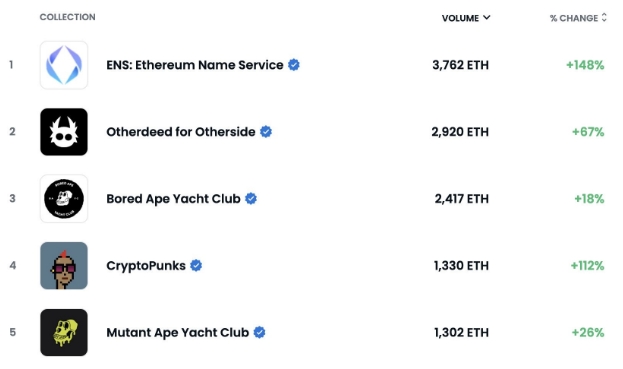Open the Otherdeed for Otherside collection logo
The width and height of the screenshot is (623, 369).
point(64,132)
